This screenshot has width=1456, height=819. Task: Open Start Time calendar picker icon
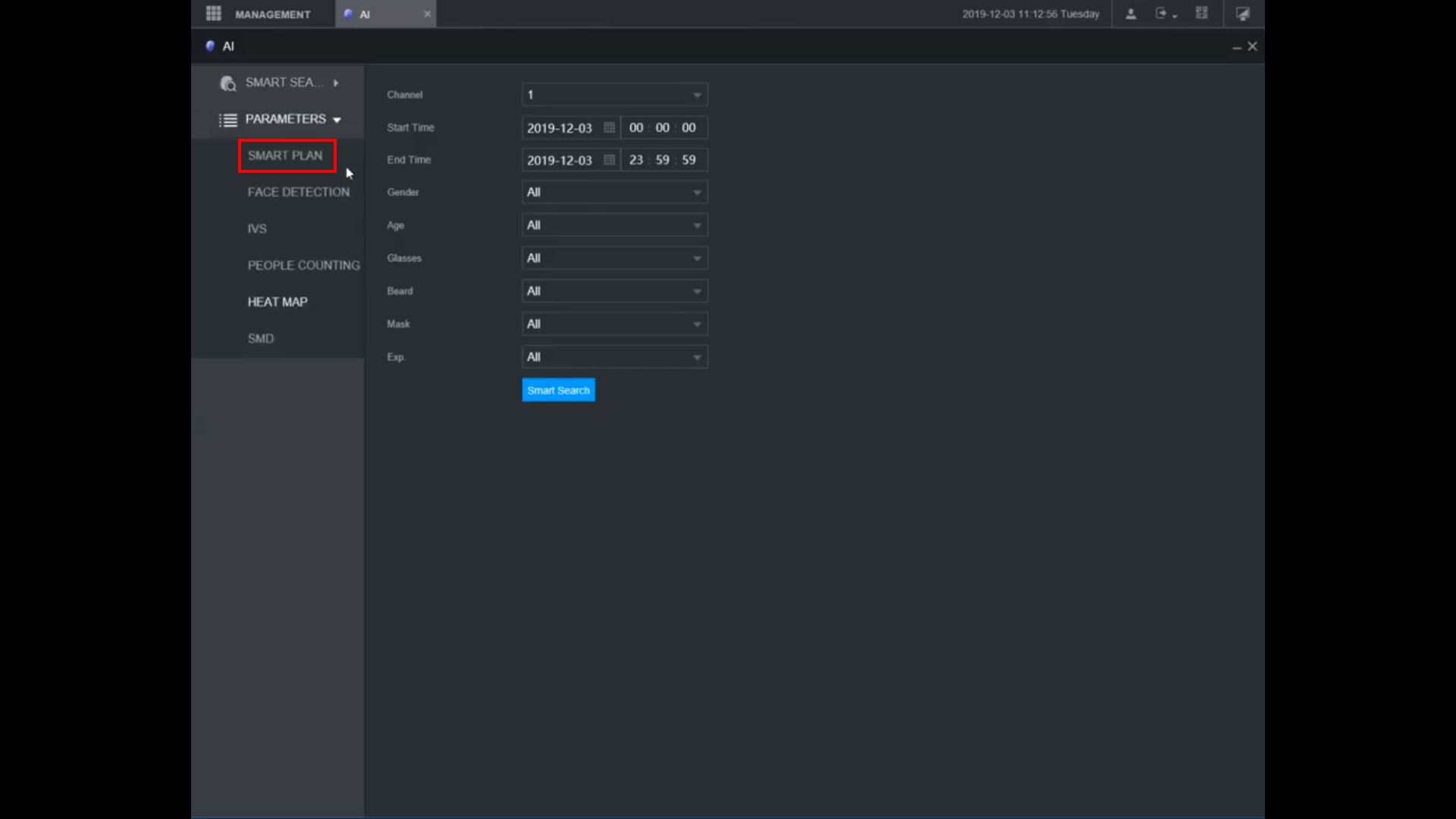[609, 127]
